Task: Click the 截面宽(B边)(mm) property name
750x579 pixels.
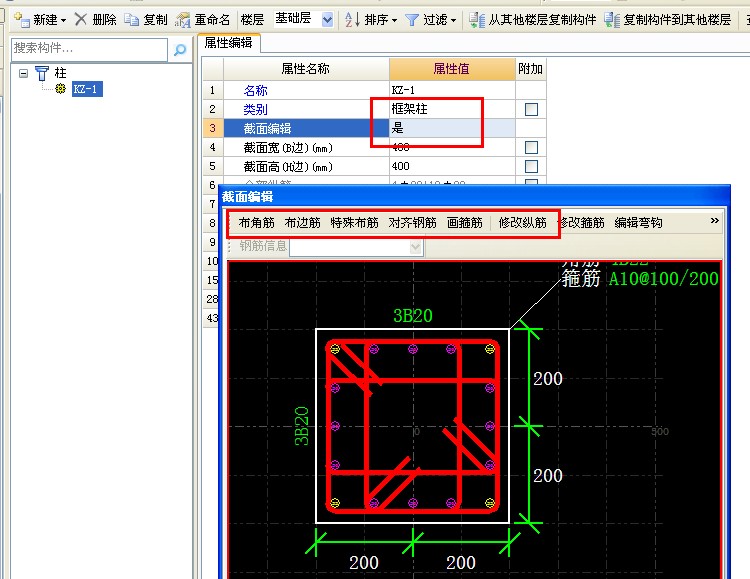Action: (288, 148)
